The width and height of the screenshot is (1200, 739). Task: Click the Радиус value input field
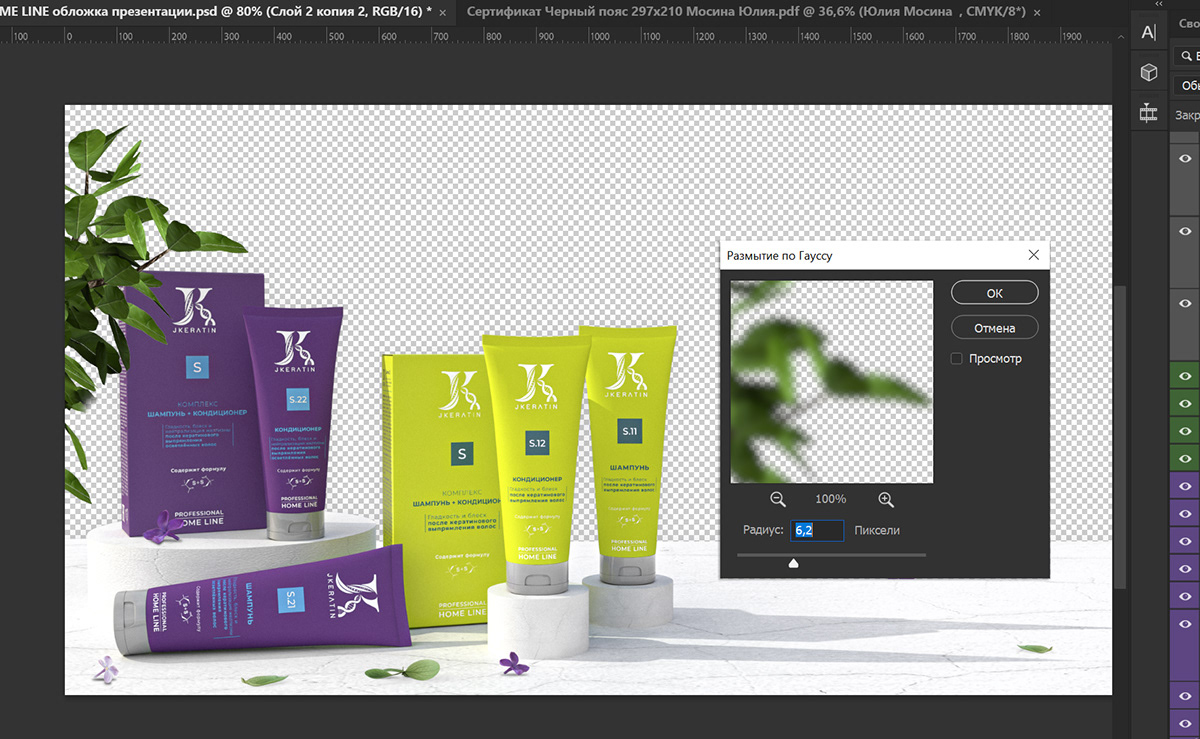(817, 530)
